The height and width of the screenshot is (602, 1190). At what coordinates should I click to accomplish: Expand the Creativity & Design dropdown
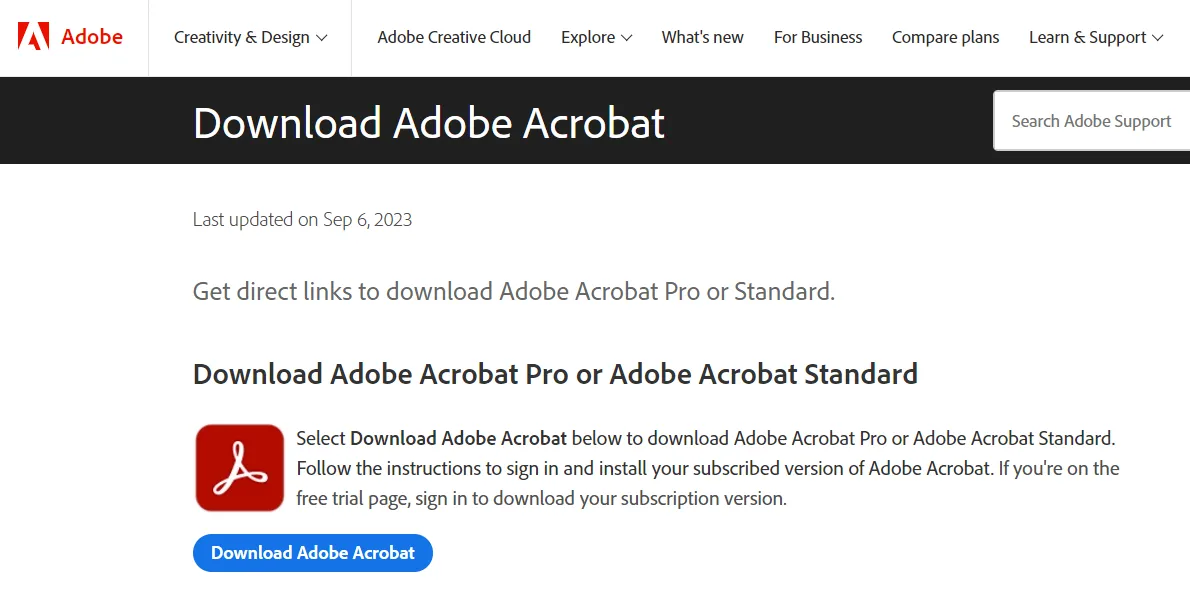tap(249, 37)
